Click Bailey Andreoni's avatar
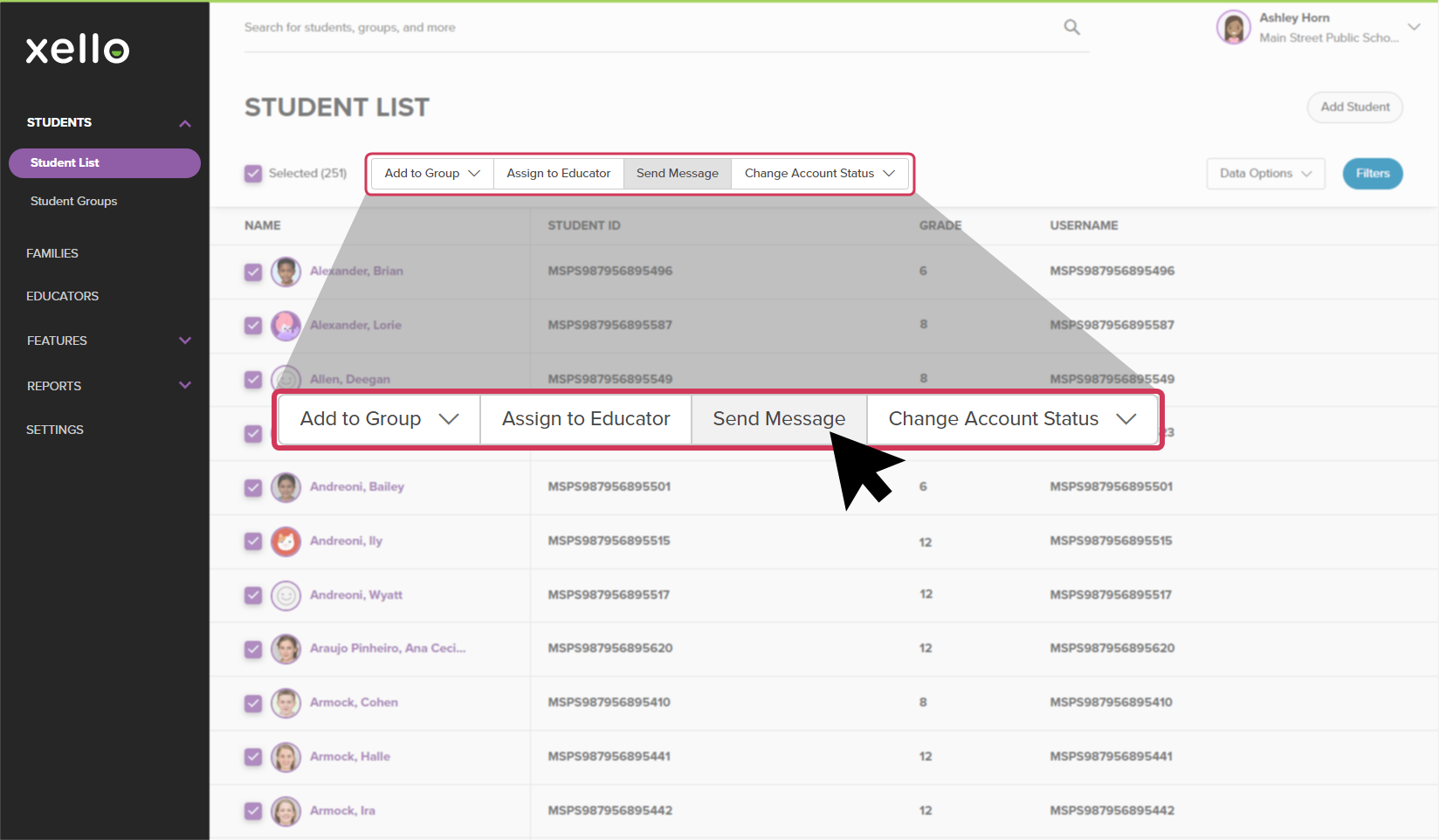1439x840 pixels. (286, 487)
